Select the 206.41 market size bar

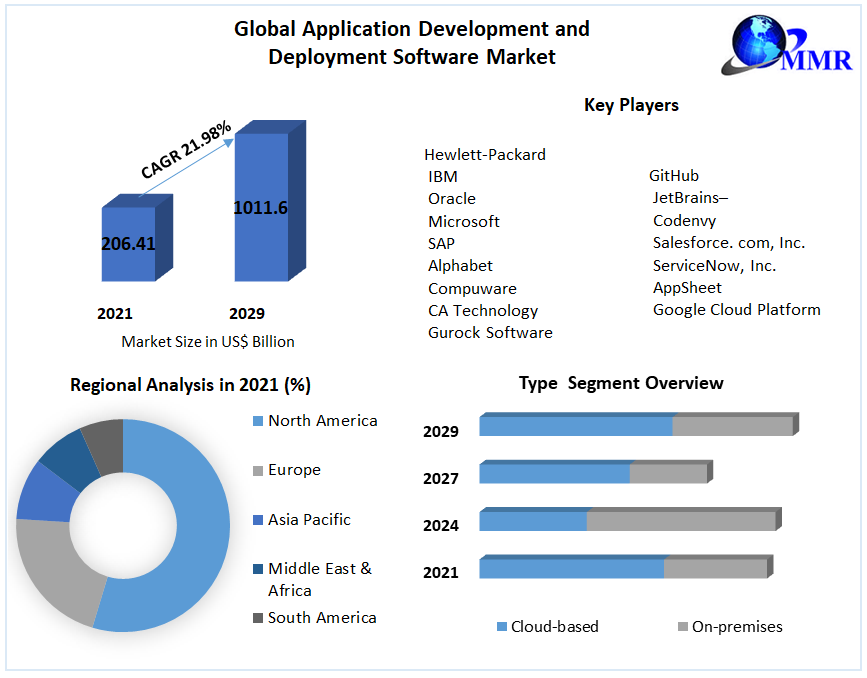click(x=128, y=243)
